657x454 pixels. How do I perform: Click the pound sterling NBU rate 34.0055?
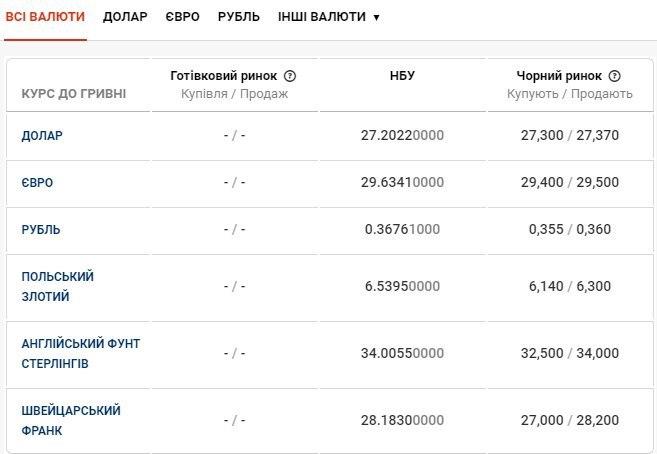(x=402, y=353)
